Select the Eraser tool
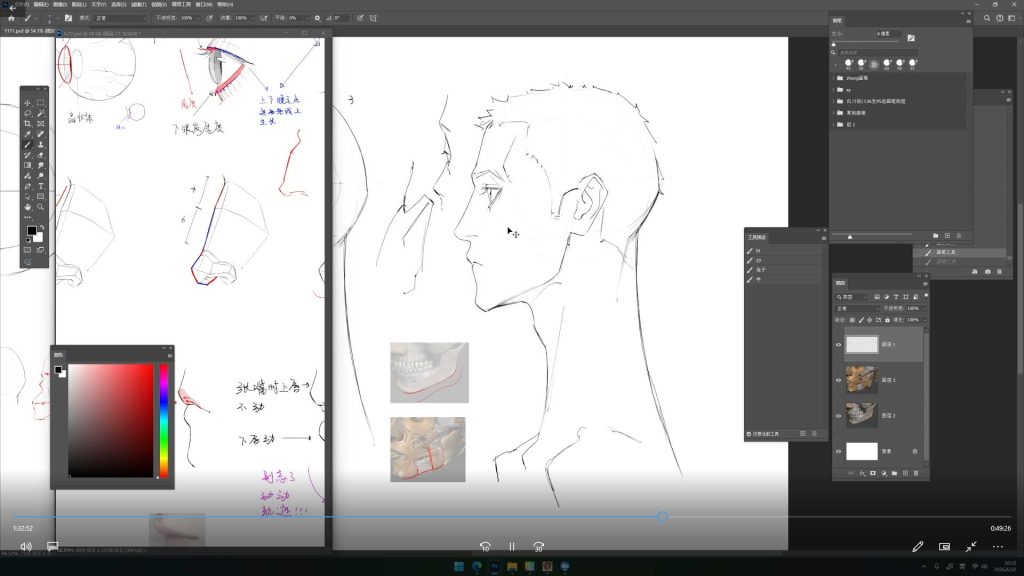Viewport: 1024px width, 576px height. [x=40, y=155]
